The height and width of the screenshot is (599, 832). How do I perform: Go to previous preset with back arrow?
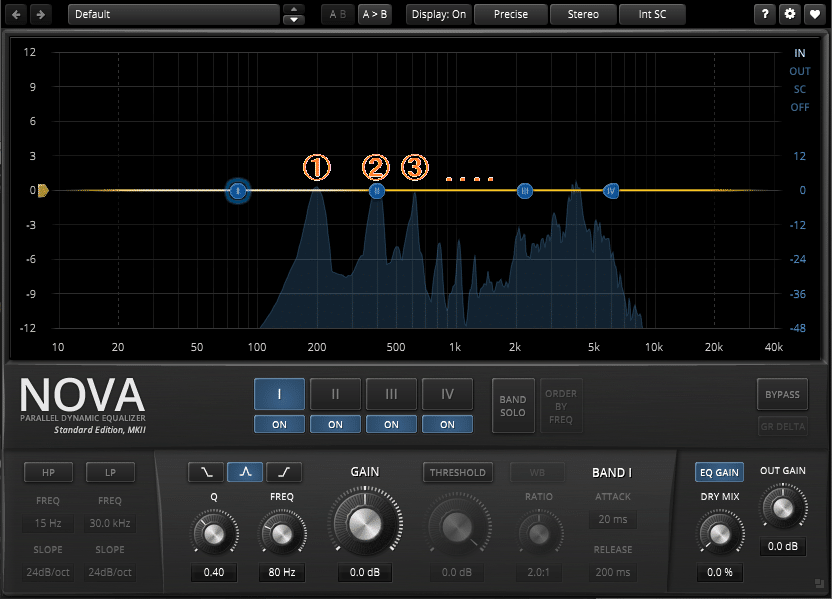coord(16,14)
